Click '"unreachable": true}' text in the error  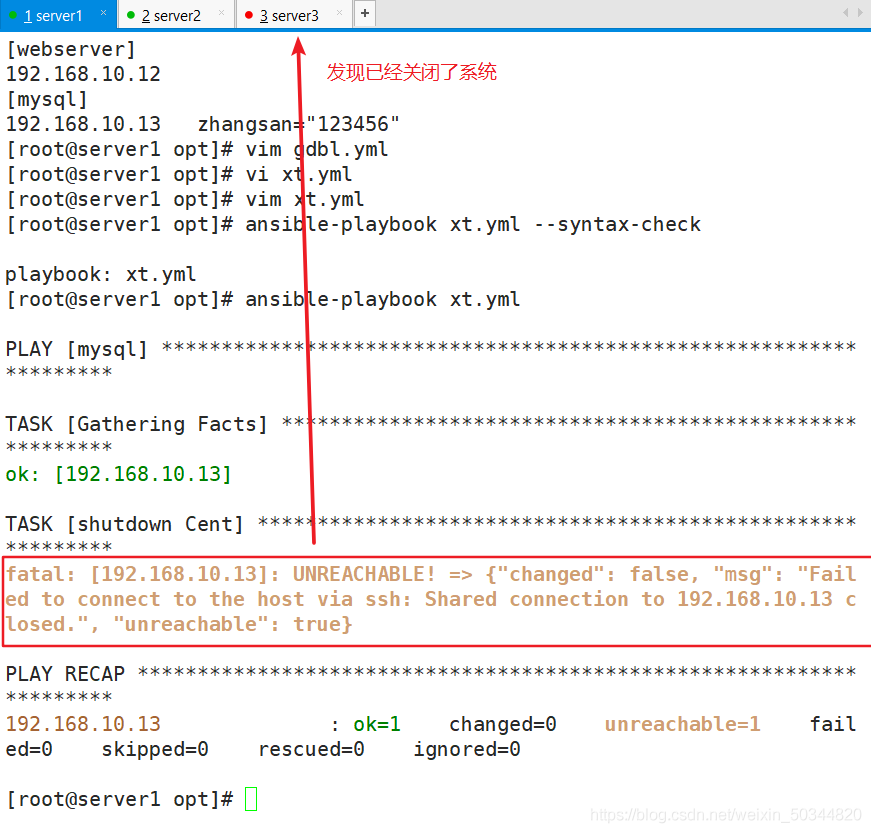click(x=233, y=624)
